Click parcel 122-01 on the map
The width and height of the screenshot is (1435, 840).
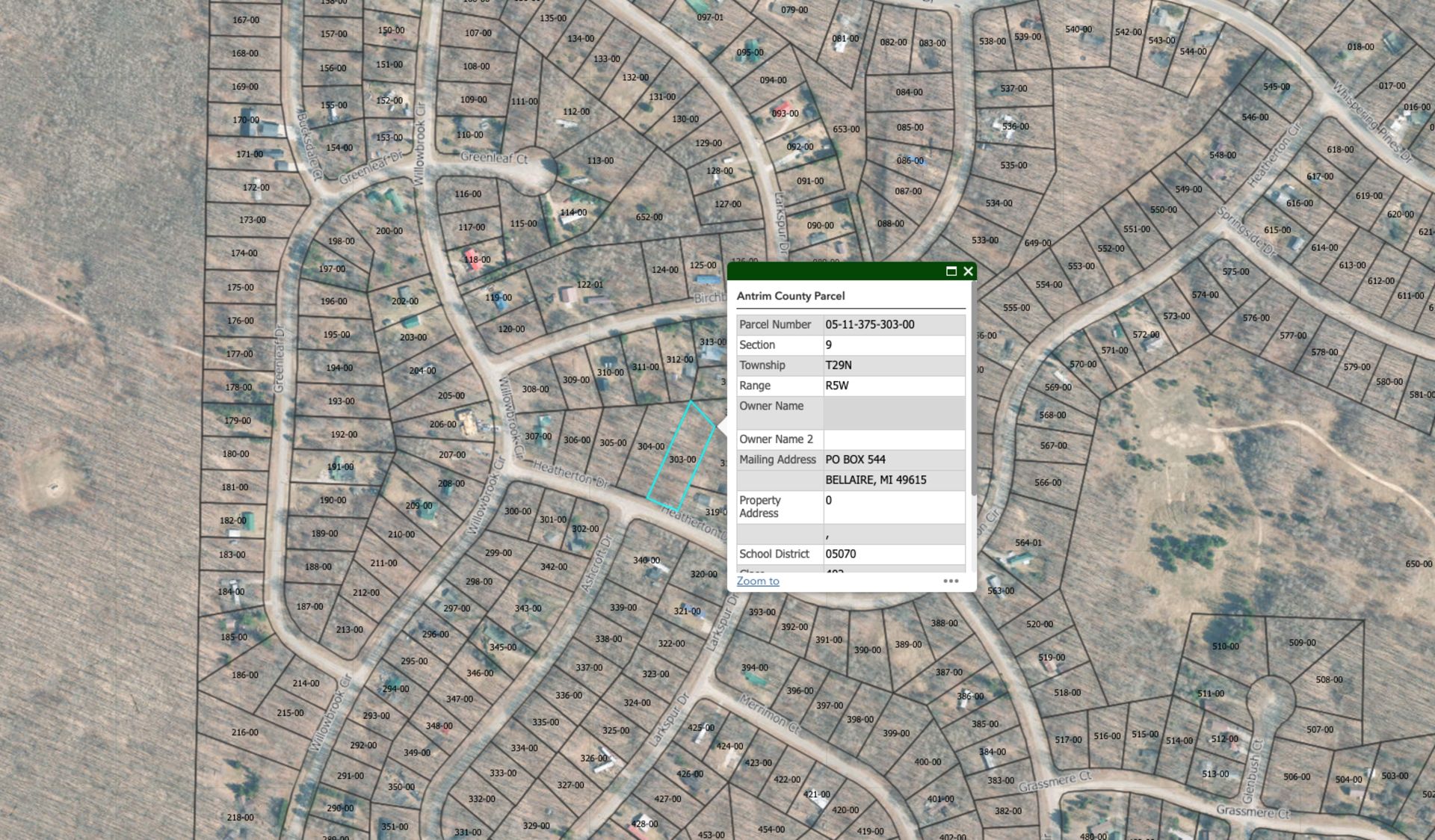(x=590, y=284)
